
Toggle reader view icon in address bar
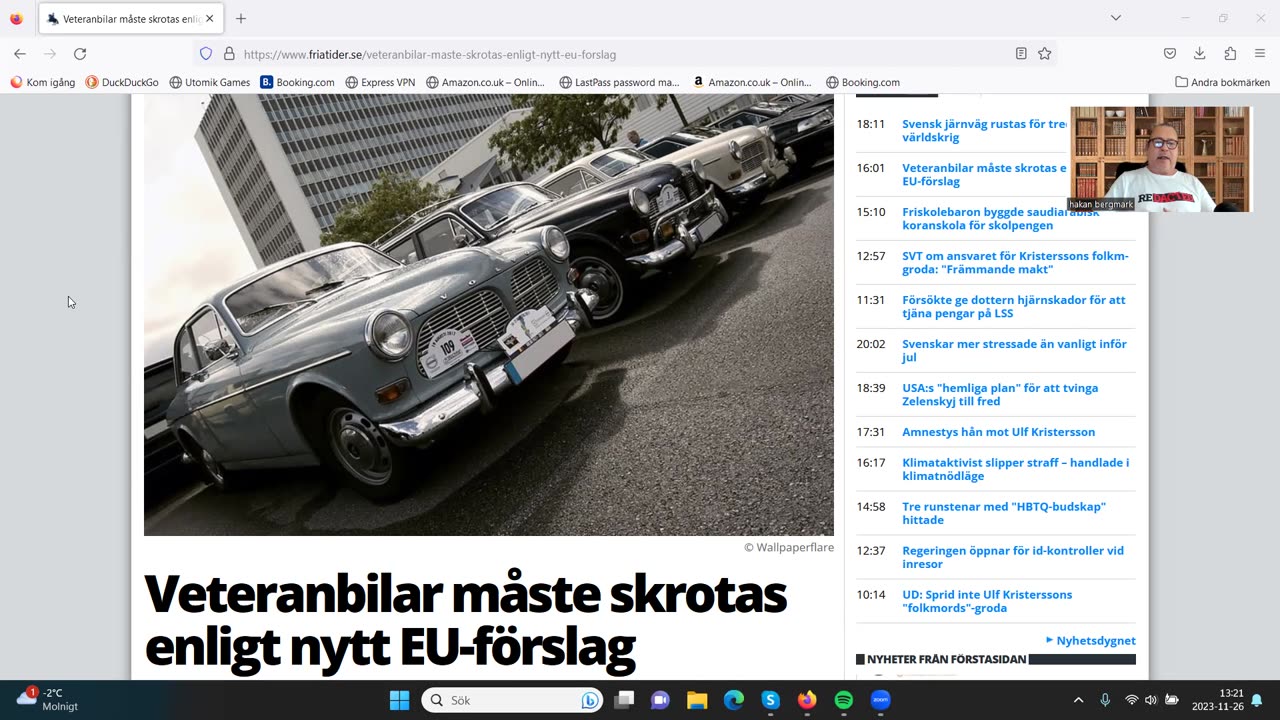(1021, 54)
